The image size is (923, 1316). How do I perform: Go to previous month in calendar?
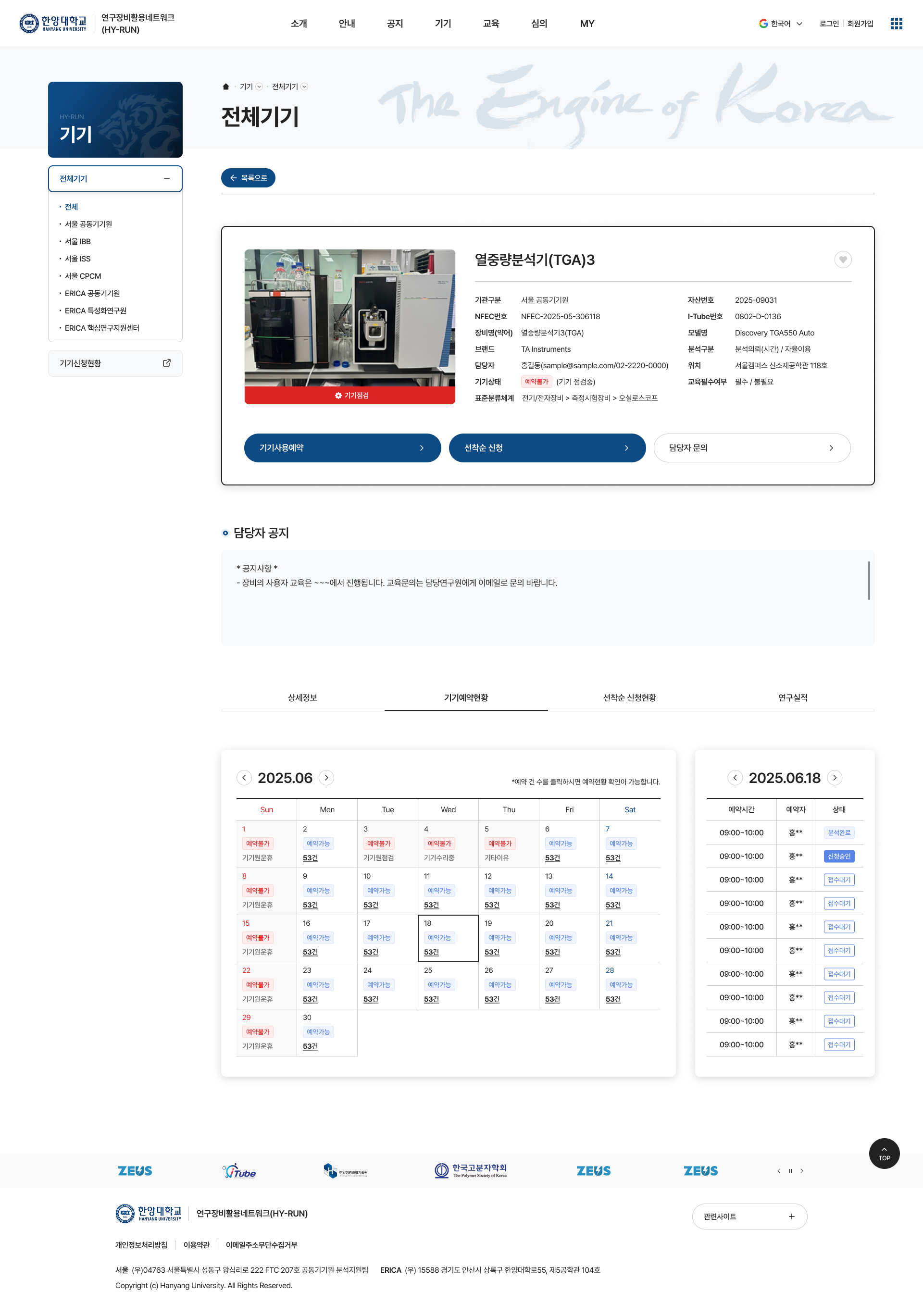tap(244, 778)
